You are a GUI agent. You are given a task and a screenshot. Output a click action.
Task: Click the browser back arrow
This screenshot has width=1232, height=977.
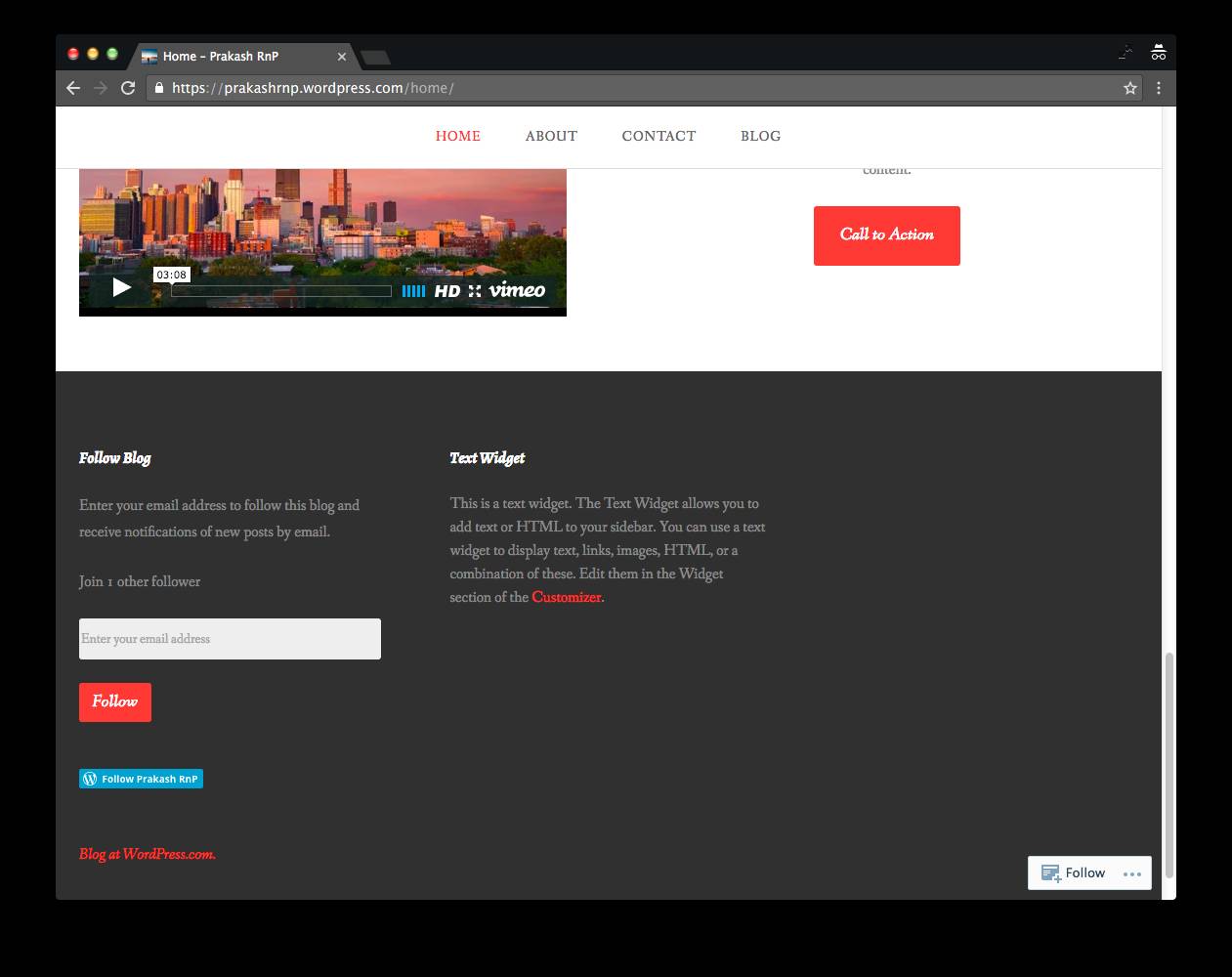[x=73, y=88]
